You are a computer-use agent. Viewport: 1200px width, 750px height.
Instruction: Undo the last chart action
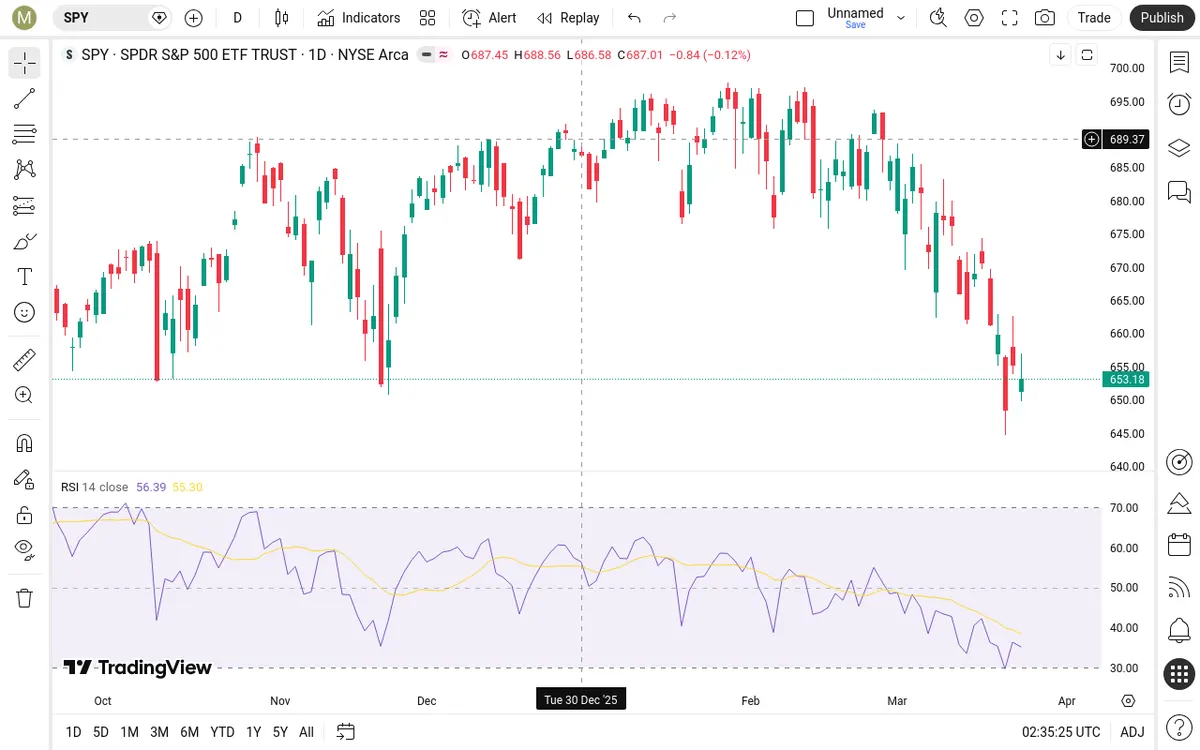634,17
